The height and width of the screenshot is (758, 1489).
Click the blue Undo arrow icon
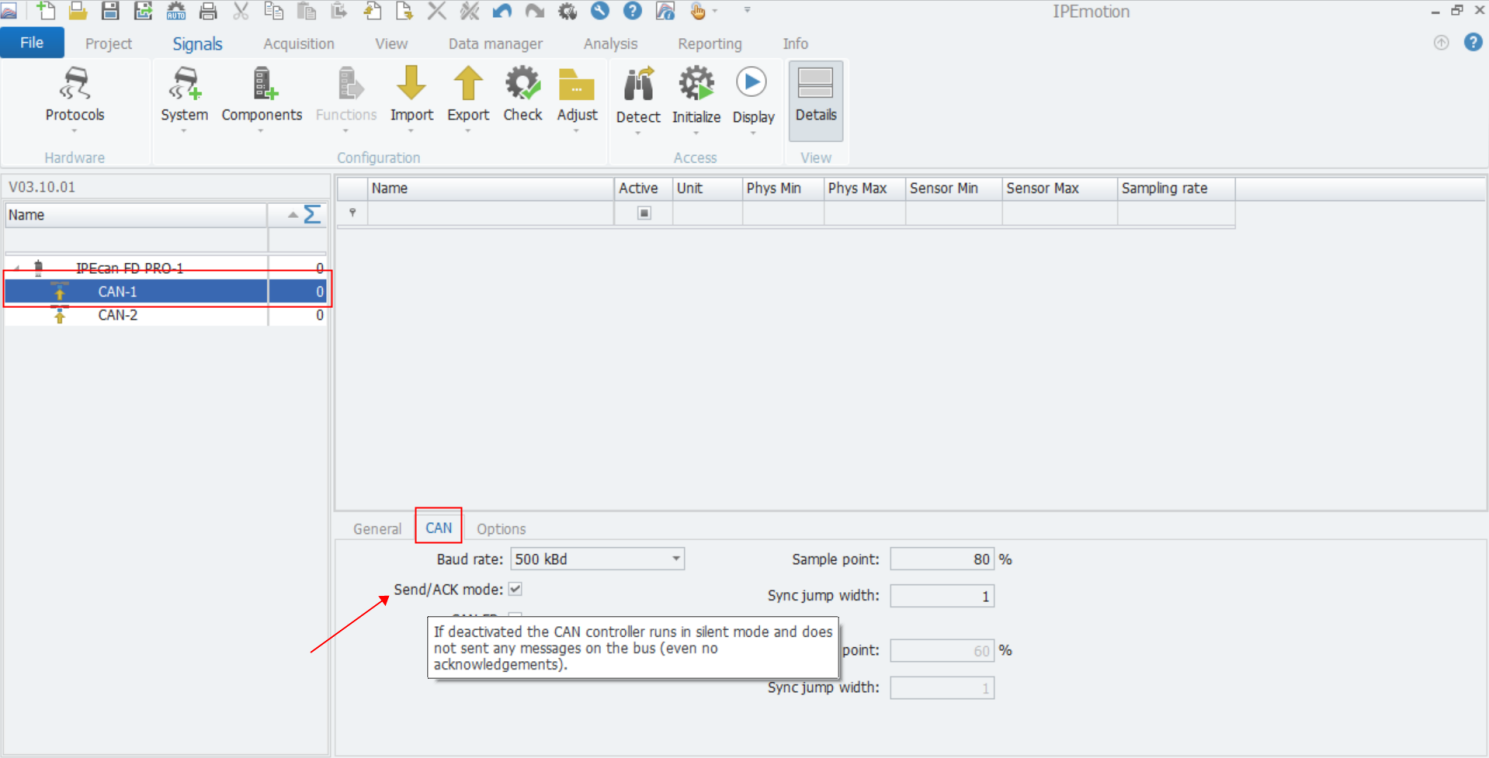(502, 12)
